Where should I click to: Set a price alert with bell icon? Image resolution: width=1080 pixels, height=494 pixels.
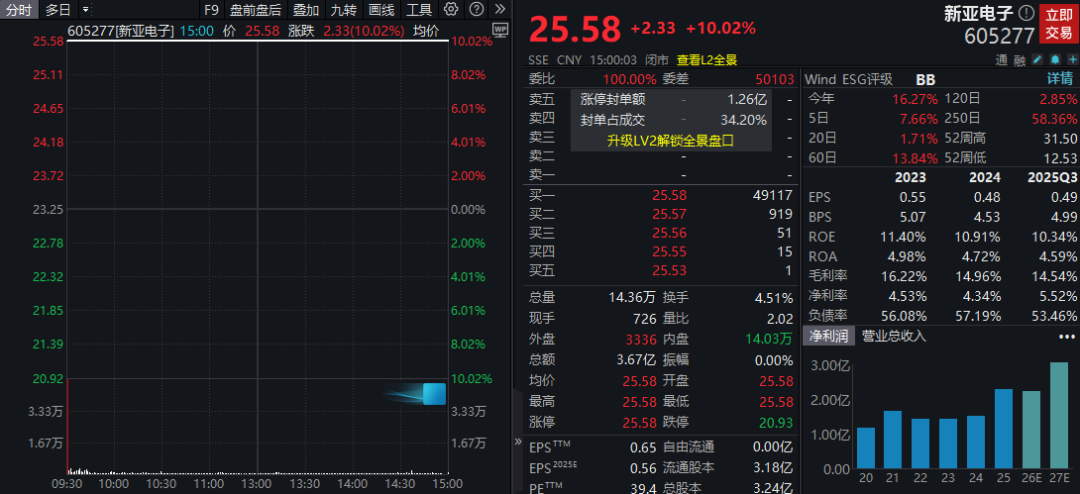pyautogui.click(x=1055, y=61)
